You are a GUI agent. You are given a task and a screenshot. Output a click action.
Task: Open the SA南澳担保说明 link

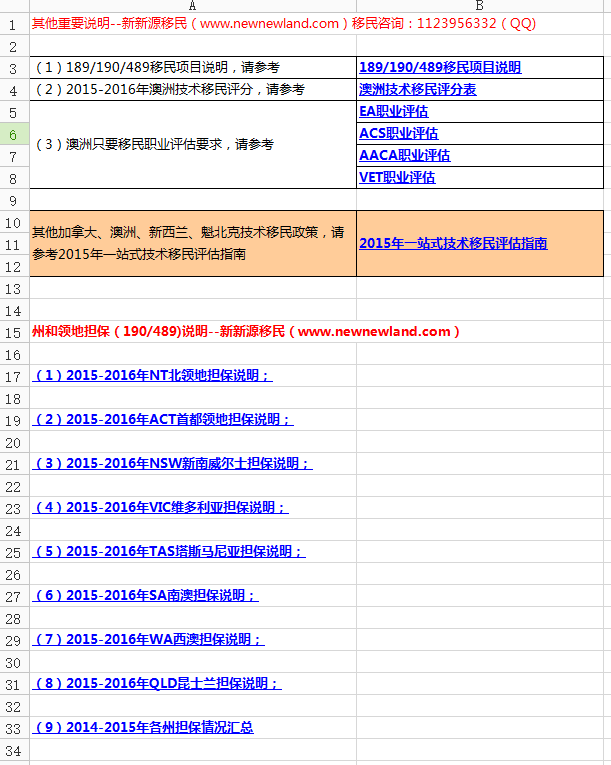(145, 595)
